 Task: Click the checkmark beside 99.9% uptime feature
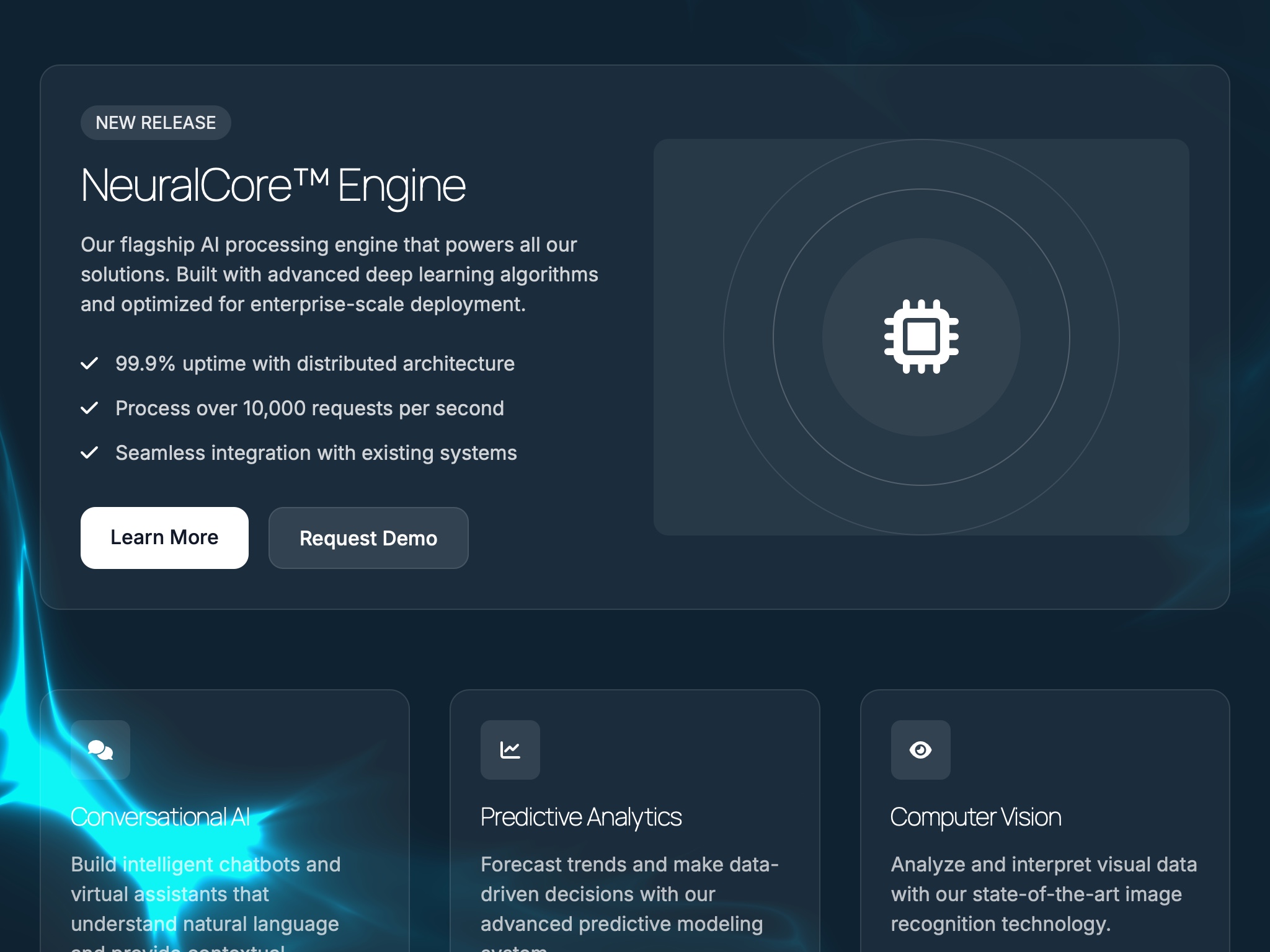tap(91, 364)
